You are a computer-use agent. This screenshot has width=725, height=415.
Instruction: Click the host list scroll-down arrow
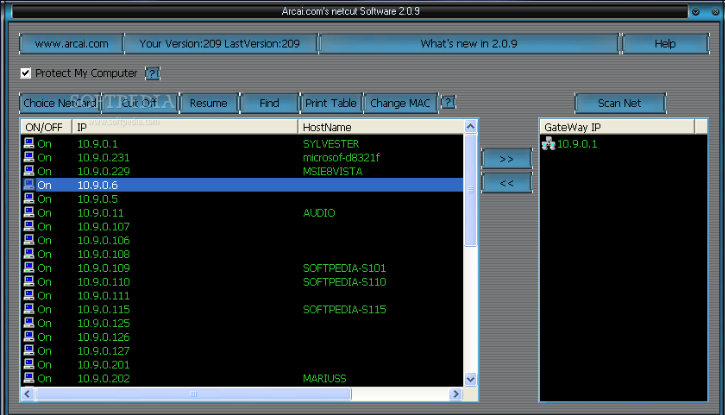[472, 379]
